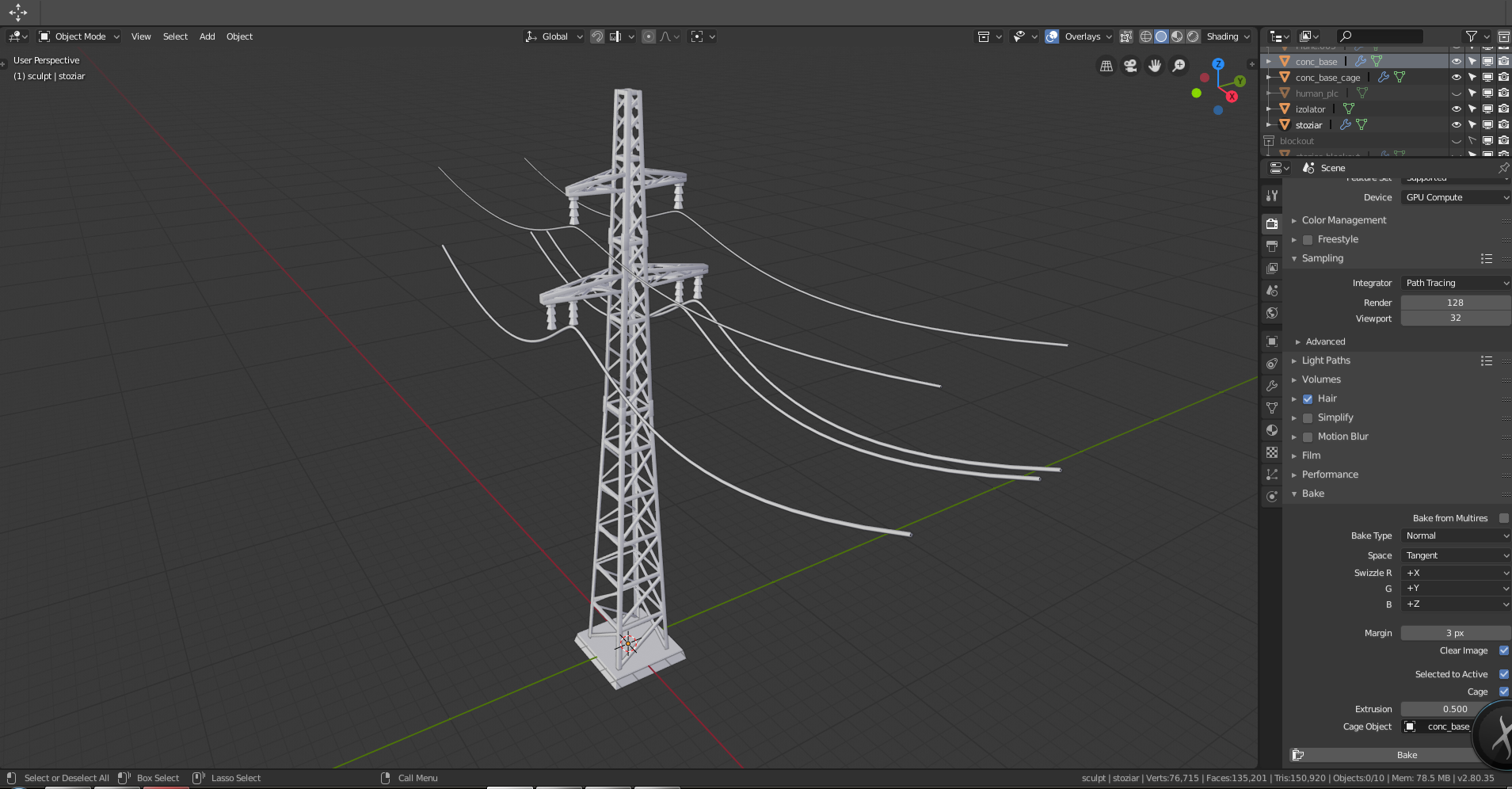Switch to perspective/orthographic grid icon

[x=1106, y=66]
